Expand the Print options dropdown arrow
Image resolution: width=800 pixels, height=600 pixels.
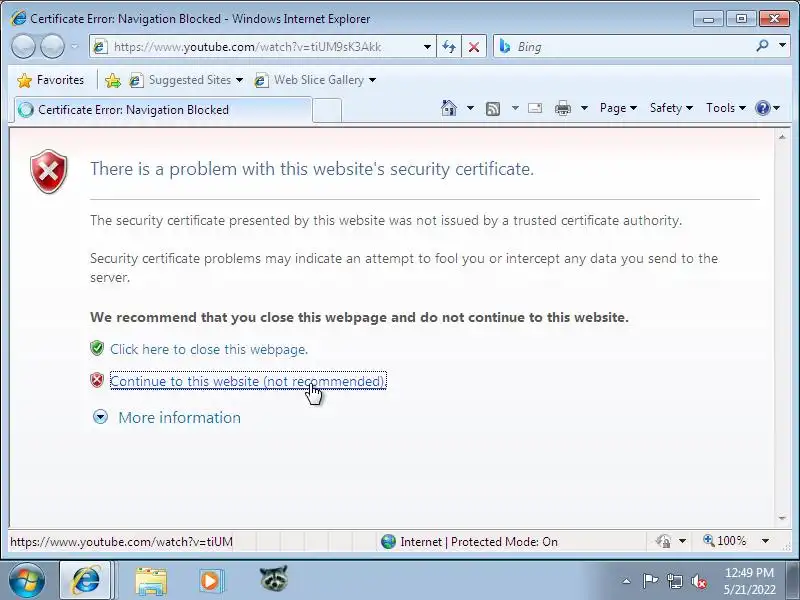click(585, 108)
